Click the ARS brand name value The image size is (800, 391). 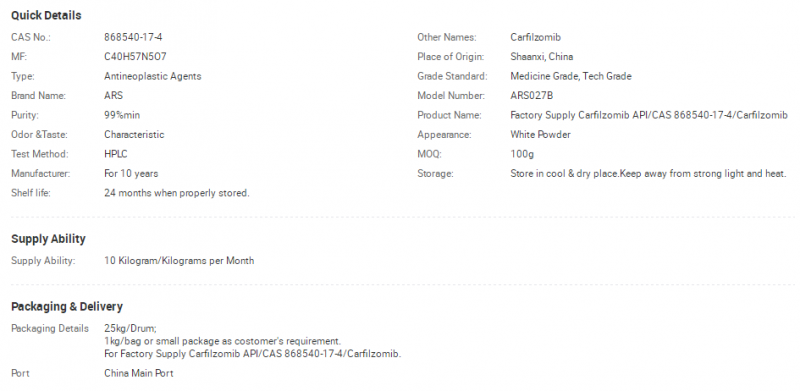pyautogui.click(x=113, y=95)
